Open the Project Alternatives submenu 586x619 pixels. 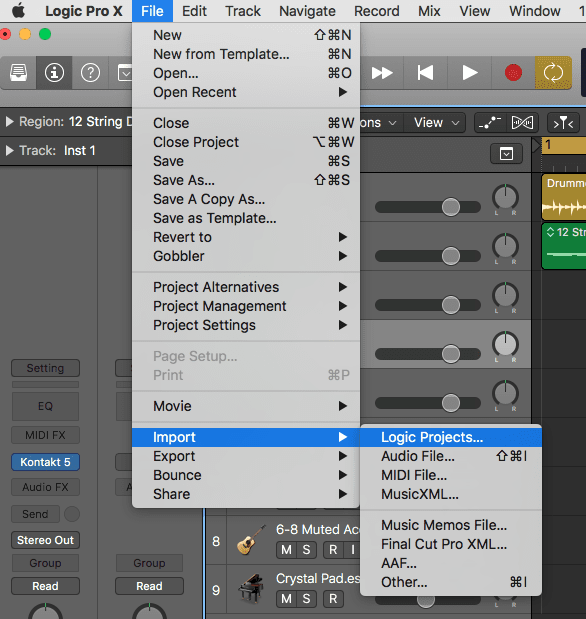[246, 287]
